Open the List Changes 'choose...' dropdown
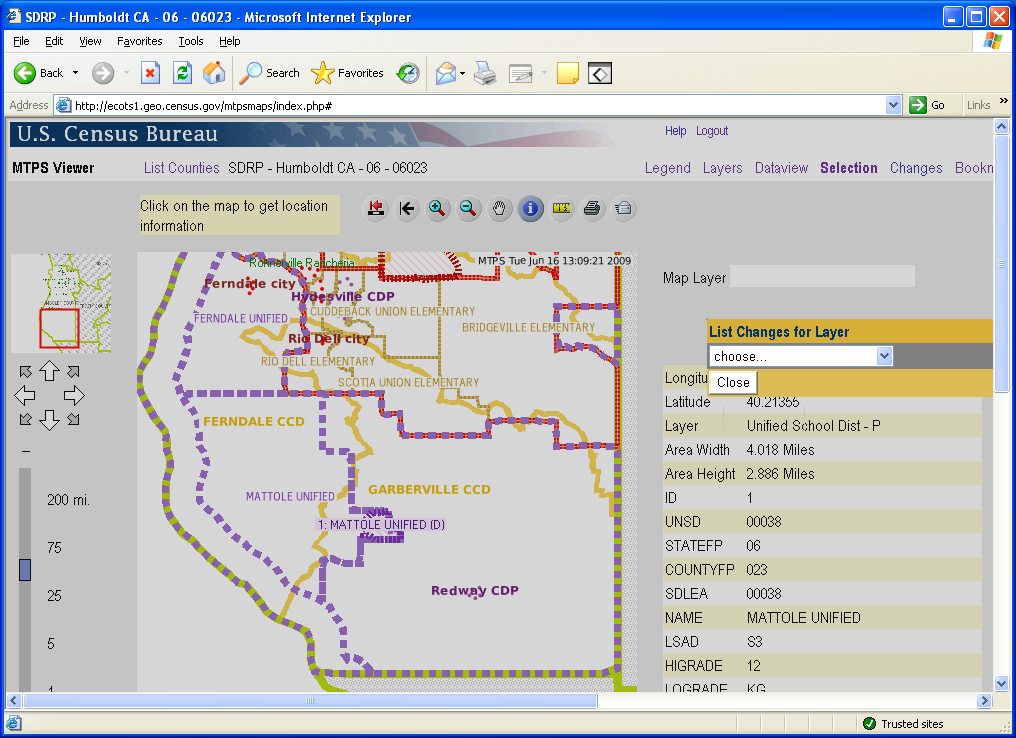The image size is (1016, 738). [x=800, y=356]
